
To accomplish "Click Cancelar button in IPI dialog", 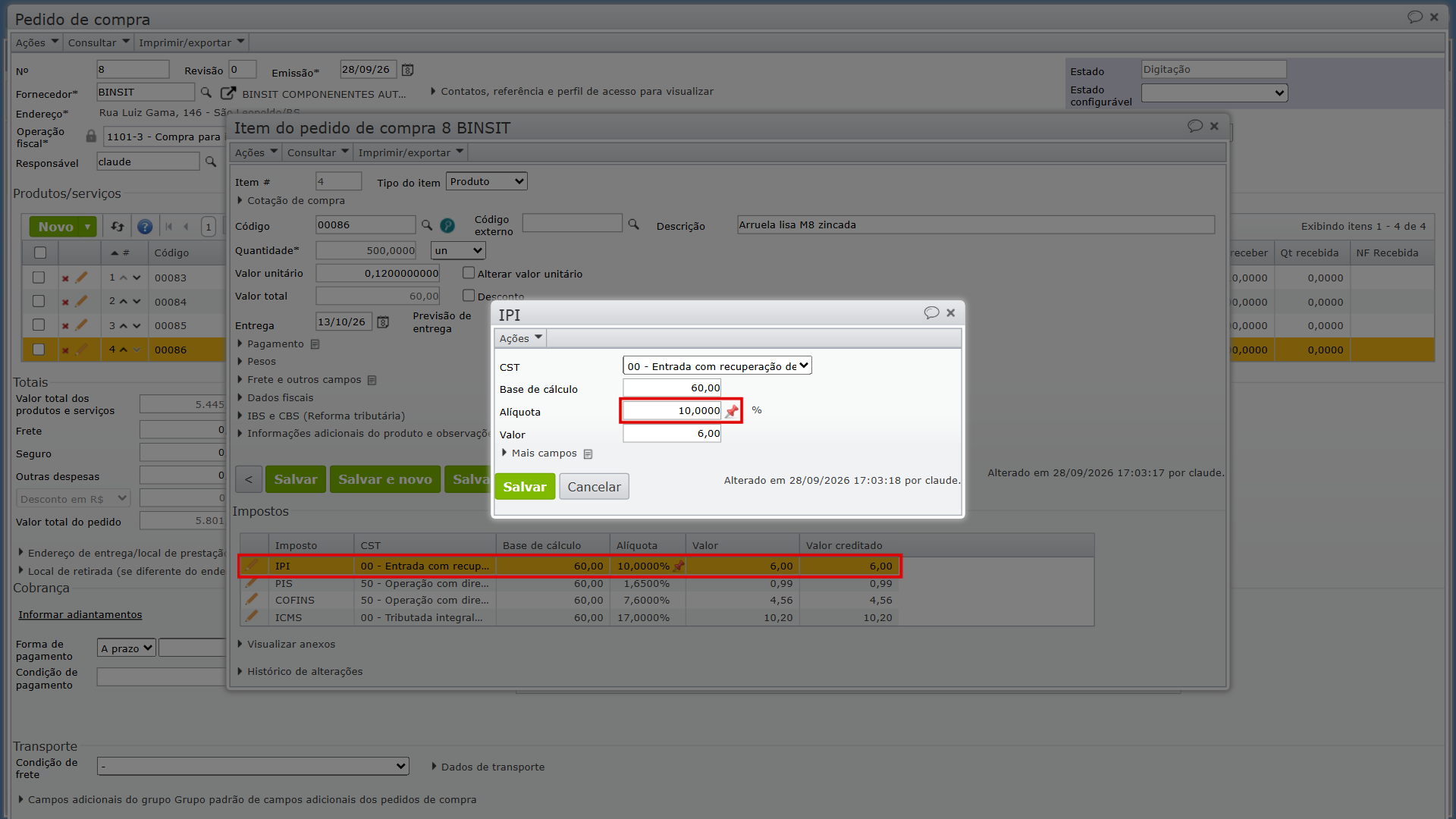I will tap(594, 487).
